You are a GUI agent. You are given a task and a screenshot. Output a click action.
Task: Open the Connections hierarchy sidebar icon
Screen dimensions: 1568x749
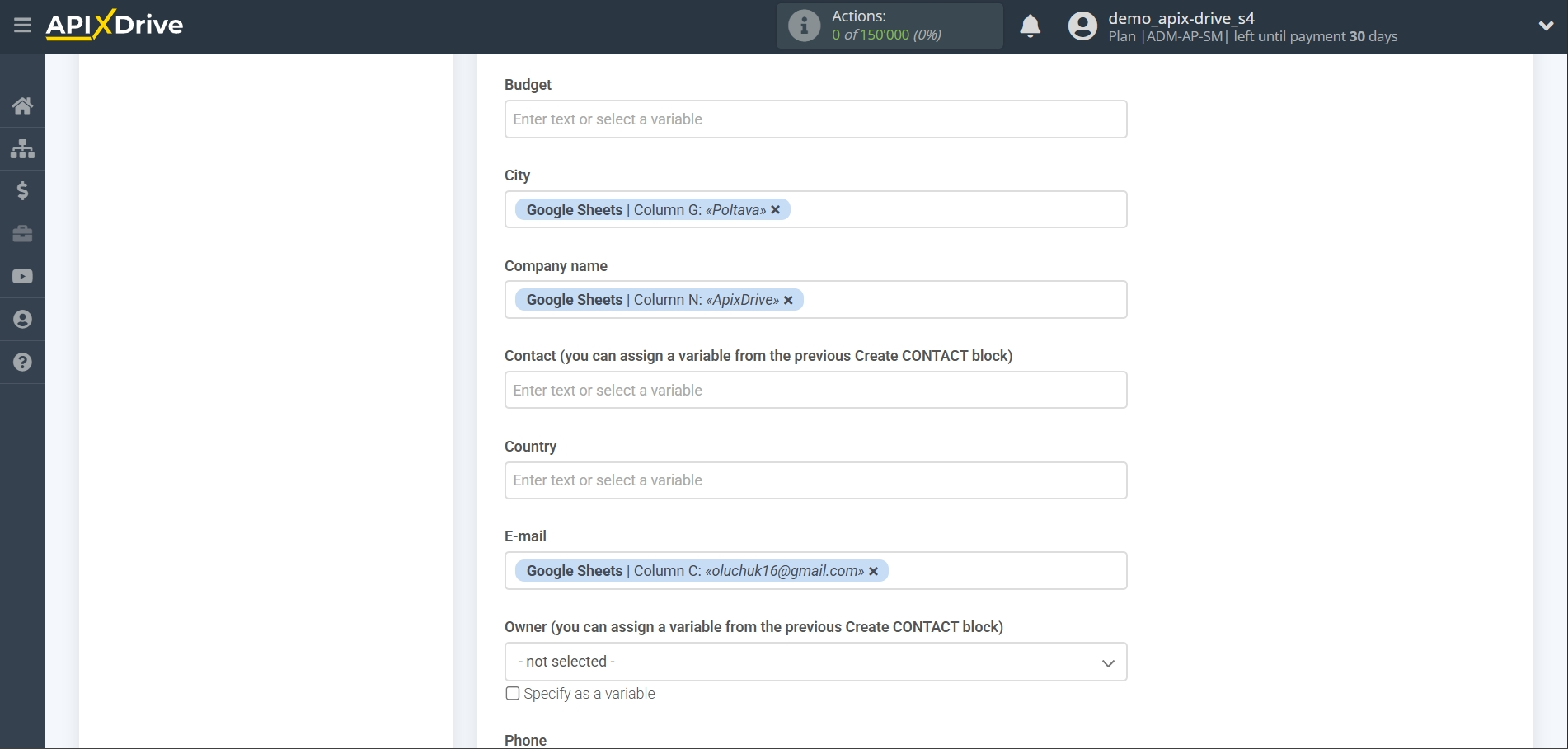(22, 148)
